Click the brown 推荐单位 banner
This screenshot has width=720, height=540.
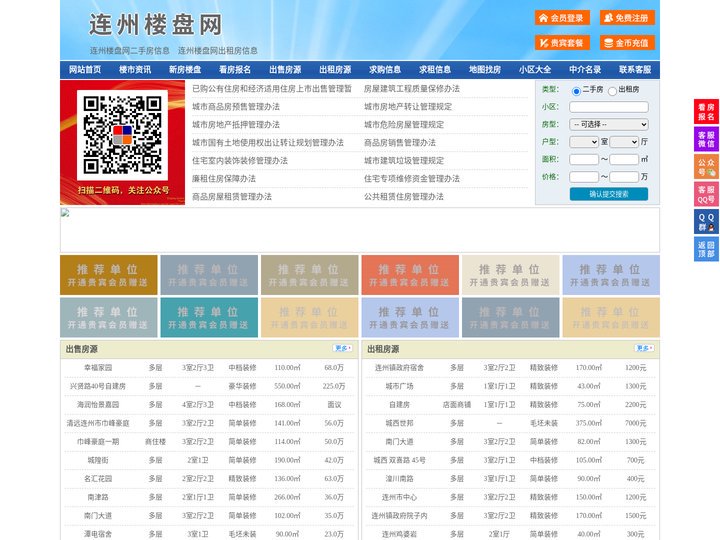tap(109, 275)
